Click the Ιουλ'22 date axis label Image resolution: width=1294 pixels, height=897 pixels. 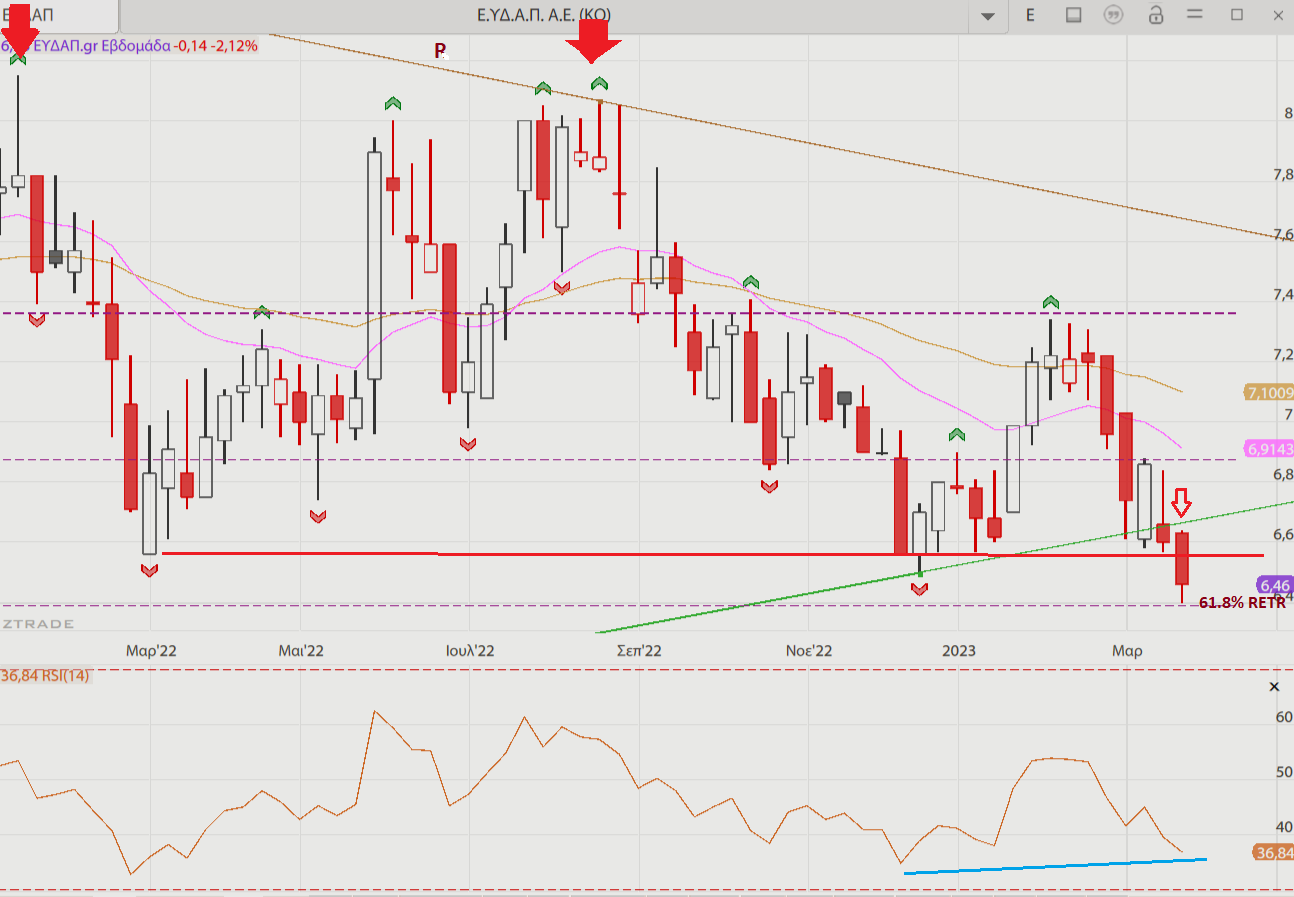pyautogui.click(x=470, y=650)
